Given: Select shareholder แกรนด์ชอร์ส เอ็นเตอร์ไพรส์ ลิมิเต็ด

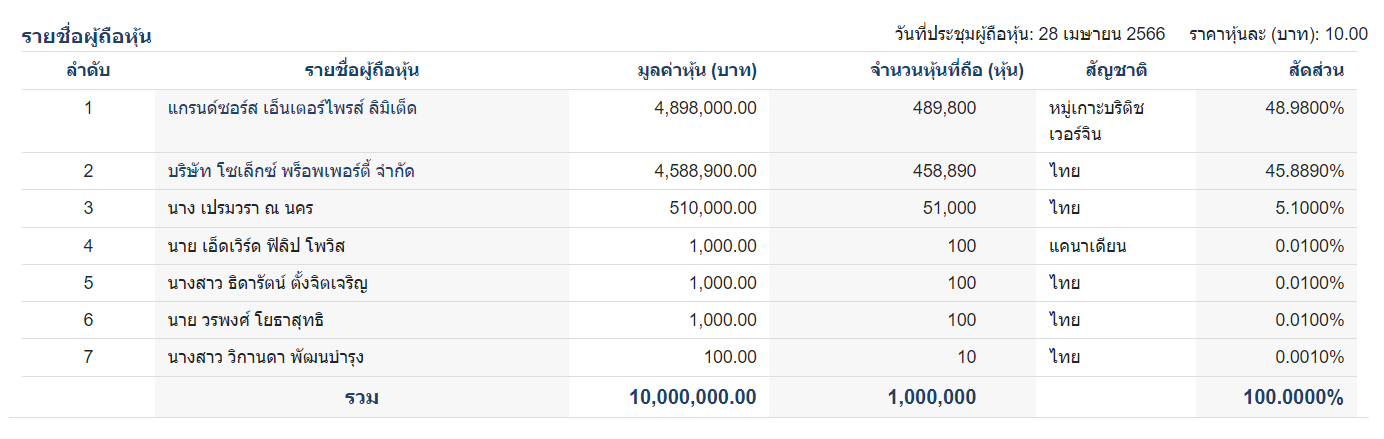Looking at the screenshot, I should pyautogui.click(x=292, y=108).
